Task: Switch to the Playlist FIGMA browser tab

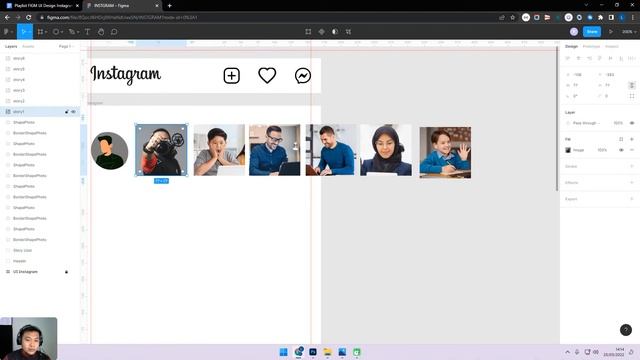Action: (x=42, y=6)
